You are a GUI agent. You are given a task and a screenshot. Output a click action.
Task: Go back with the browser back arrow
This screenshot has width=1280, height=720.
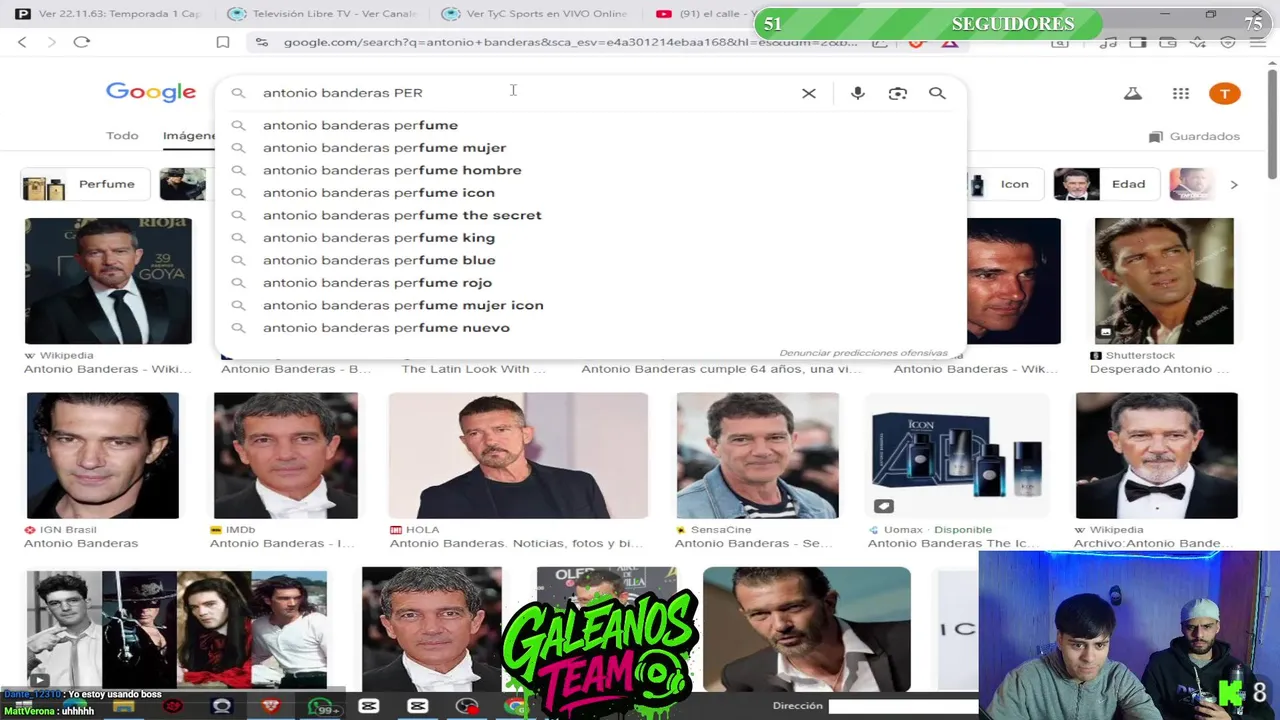click(x=22, y=42)
